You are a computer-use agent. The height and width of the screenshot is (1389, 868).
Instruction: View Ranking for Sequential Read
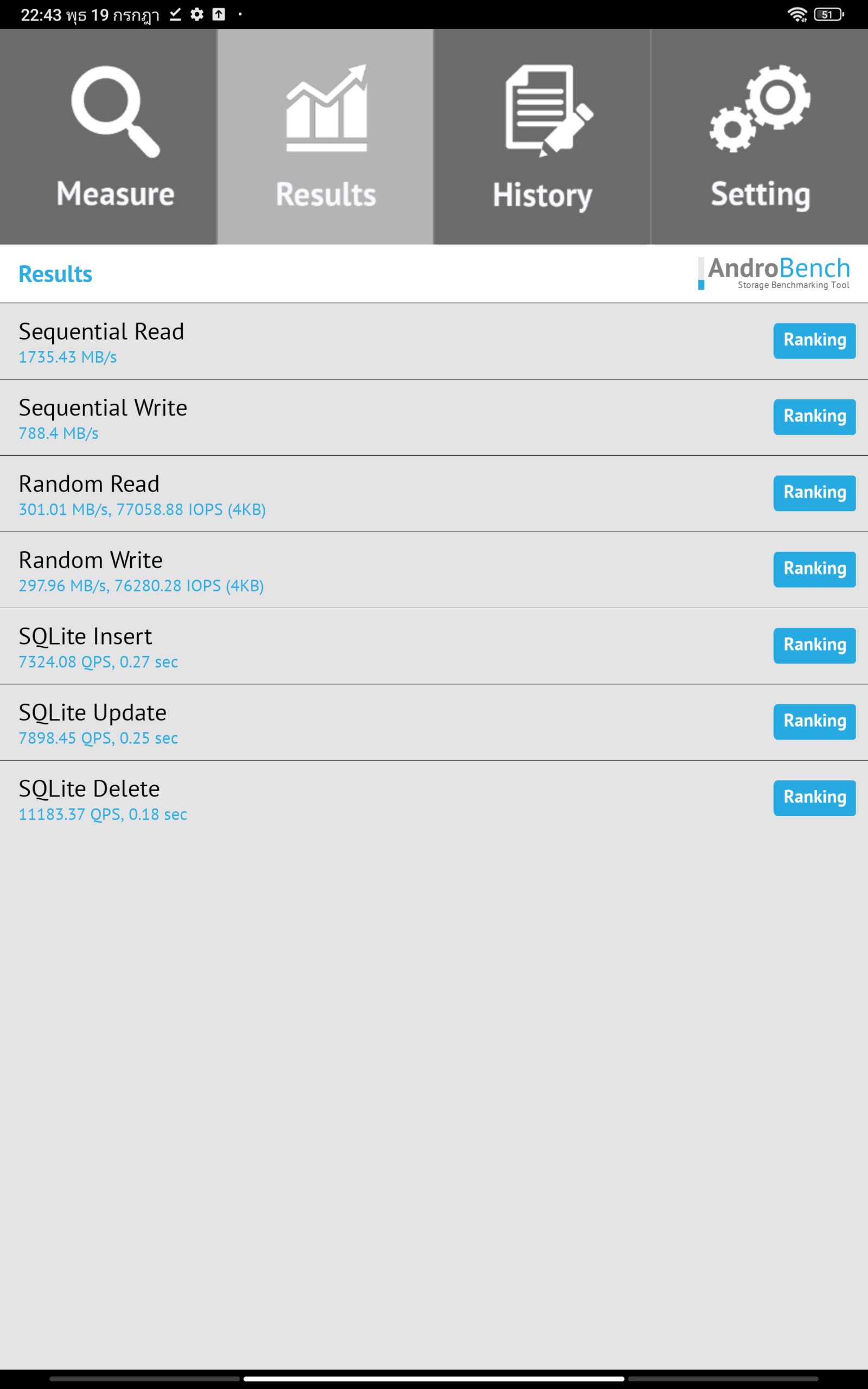[x=814, y=340]
